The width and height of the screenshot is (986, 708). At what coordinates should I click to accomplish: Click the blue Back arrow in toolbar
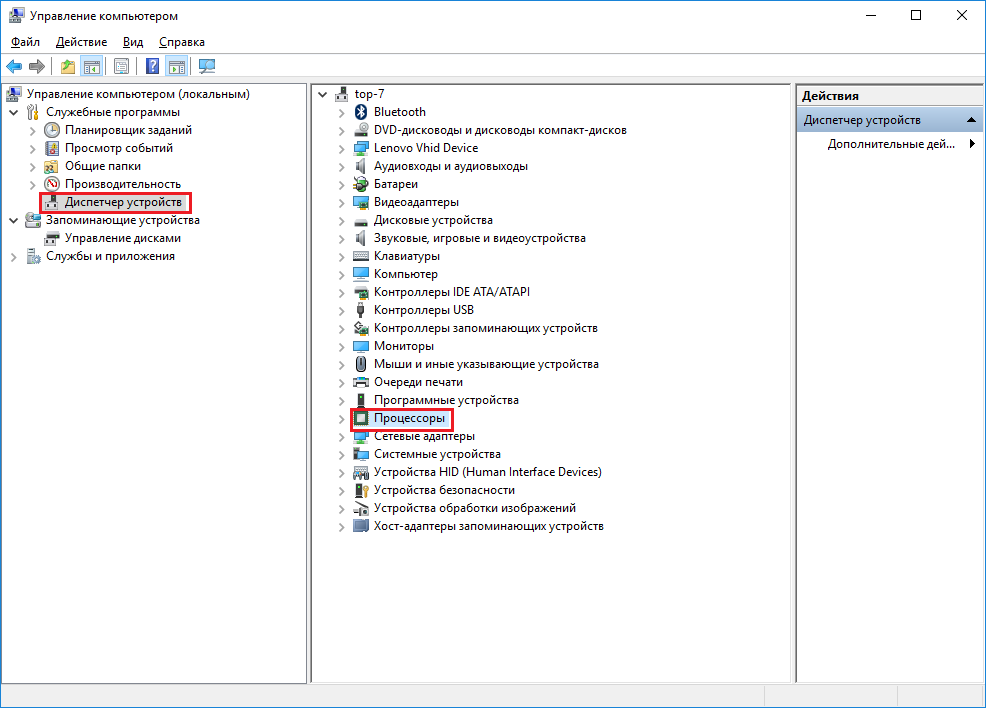(14, 67)
